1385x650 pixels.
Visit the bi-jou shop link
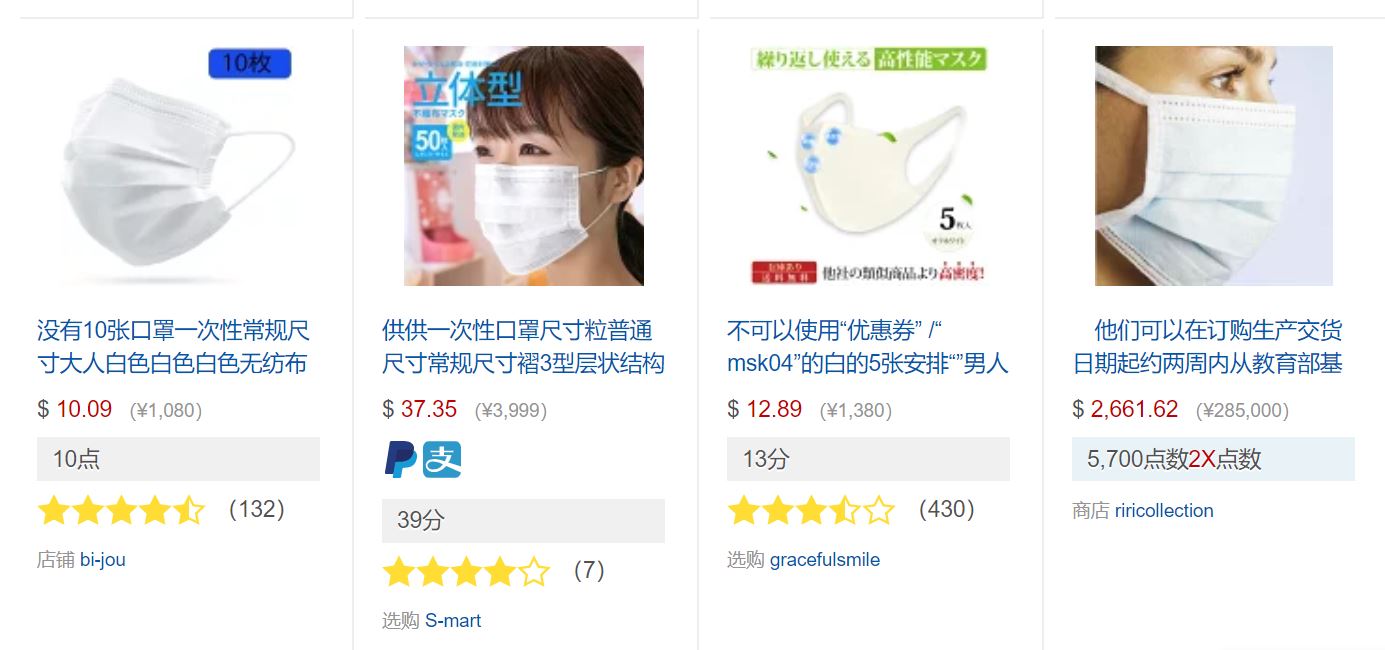click(103, 560)
